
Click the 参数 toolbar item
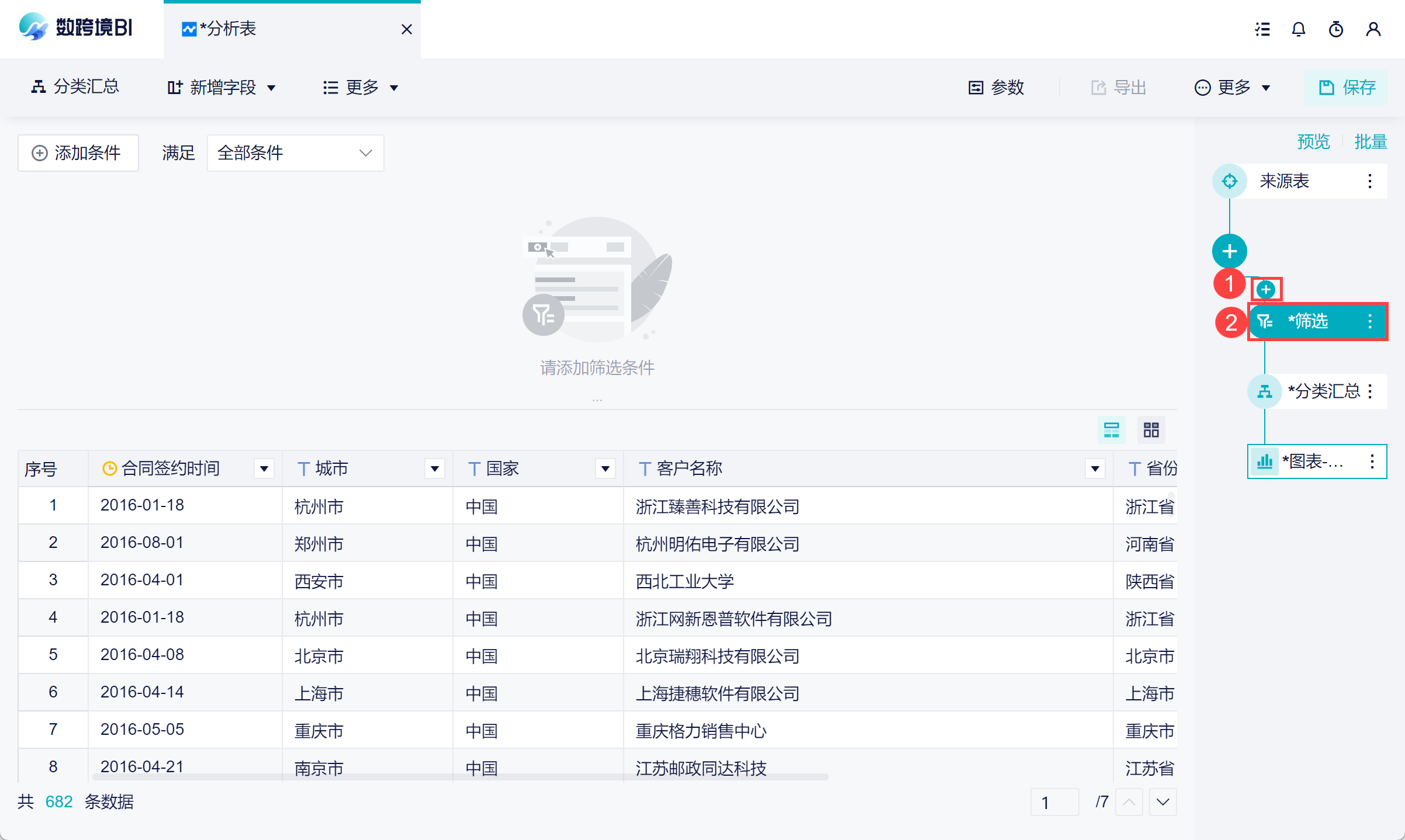click(x=996, y=88)
